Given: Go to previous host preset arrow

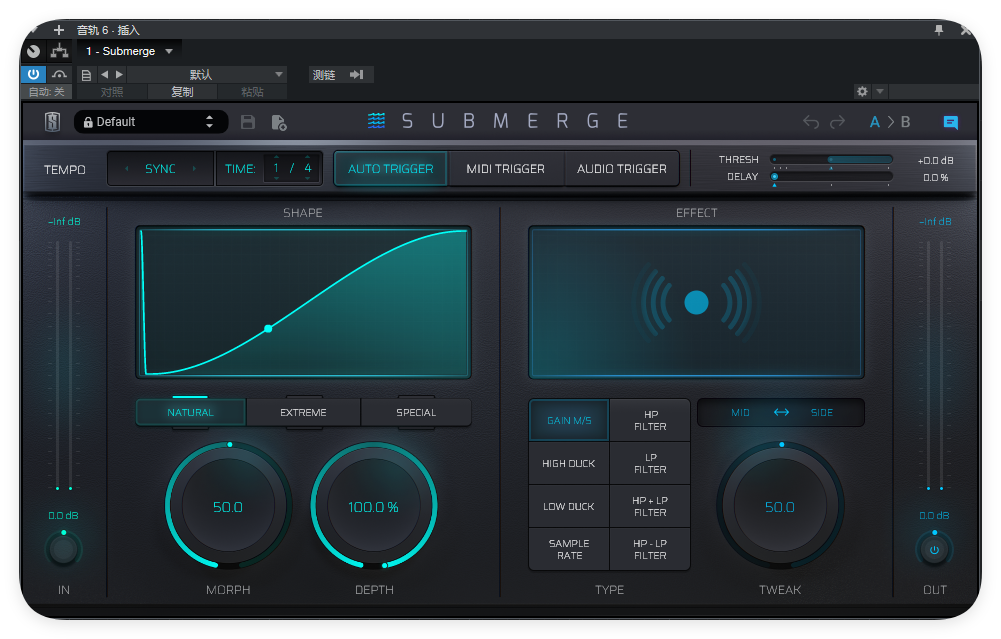Looking at the screenshot, I should tap(105, 75).
